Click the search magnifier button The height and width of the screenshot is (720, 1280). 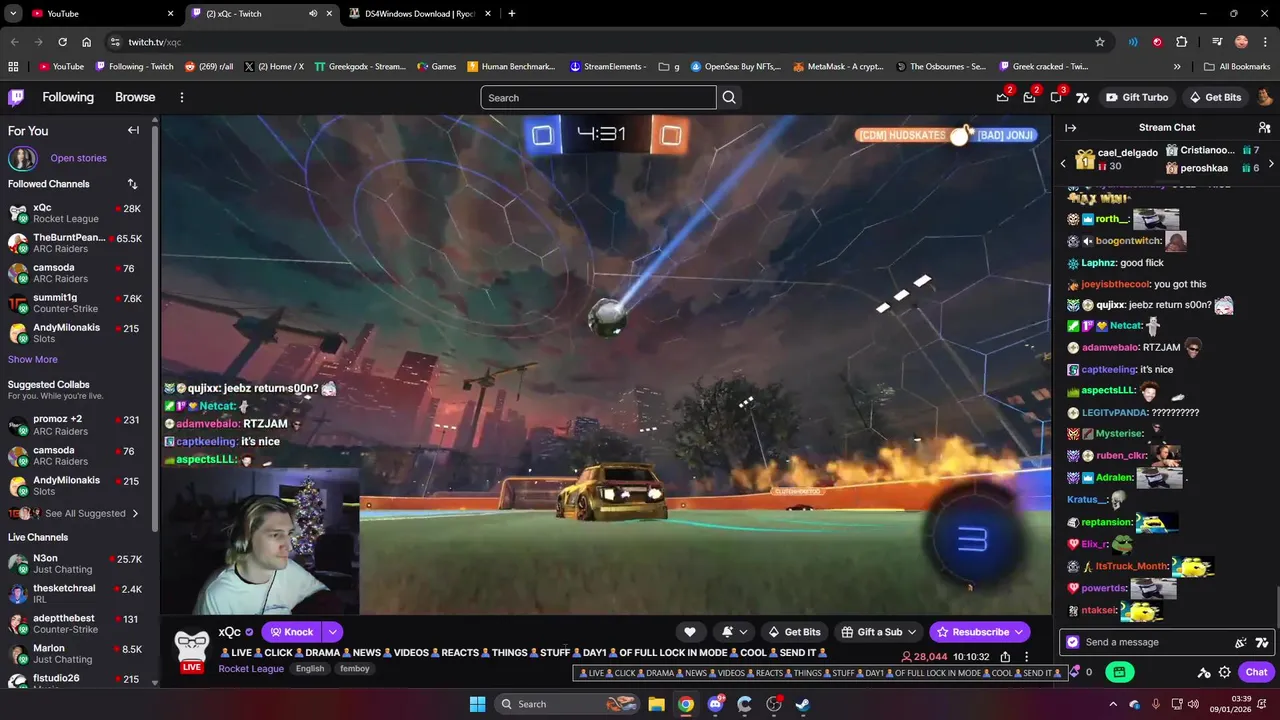point(729,97)
